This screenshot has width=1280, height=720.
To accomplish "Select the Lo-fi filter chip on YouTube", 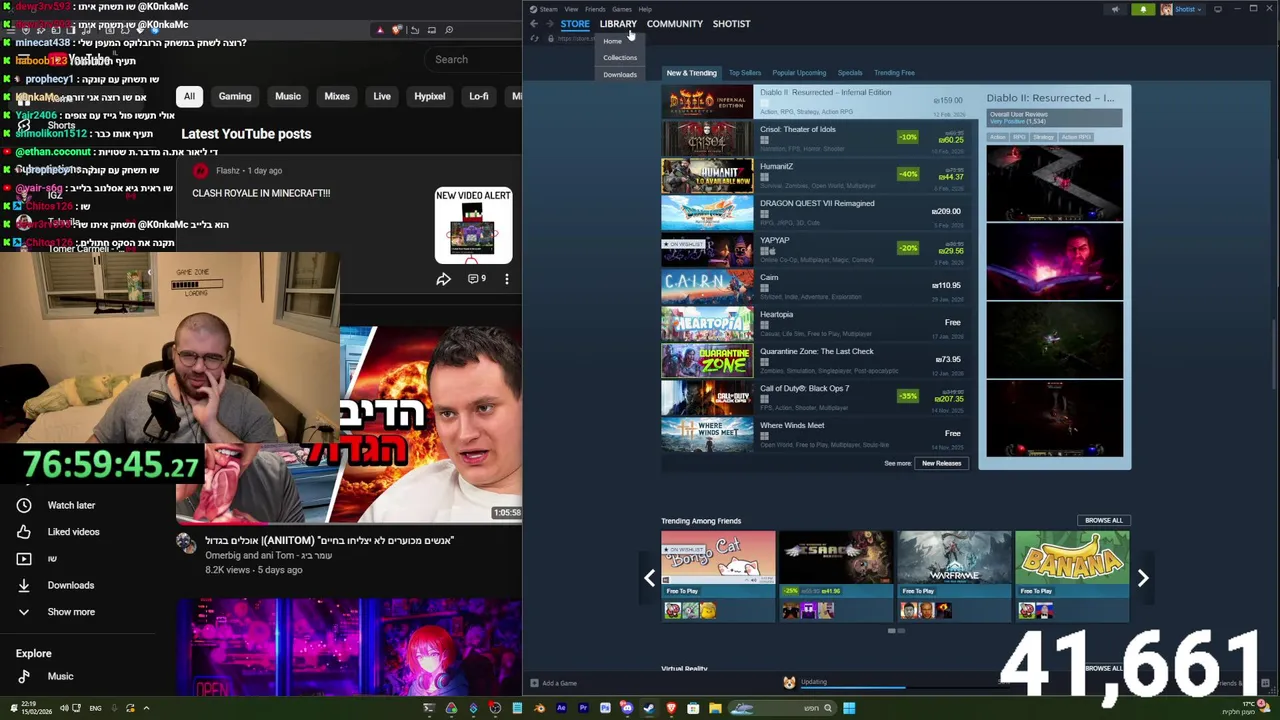I will [x=479, y=97].
